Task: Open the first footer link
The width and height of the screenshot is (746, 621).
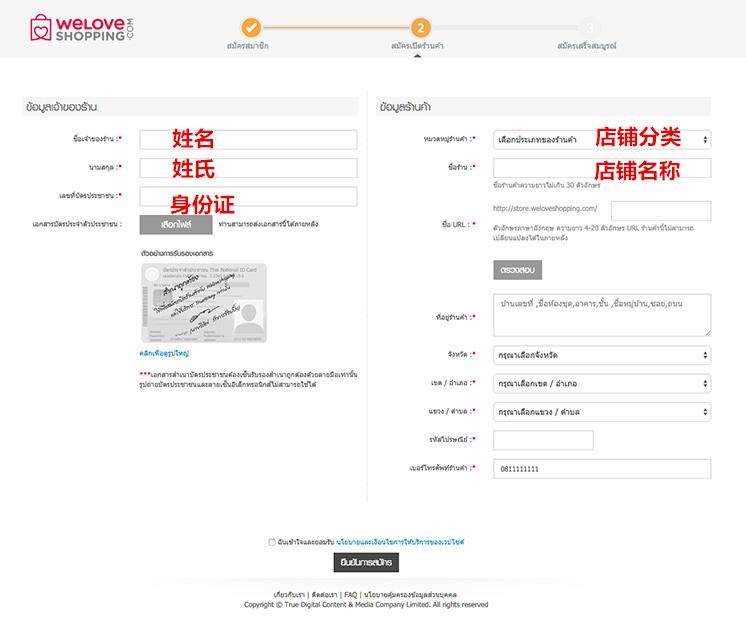Action: (289, 595)
